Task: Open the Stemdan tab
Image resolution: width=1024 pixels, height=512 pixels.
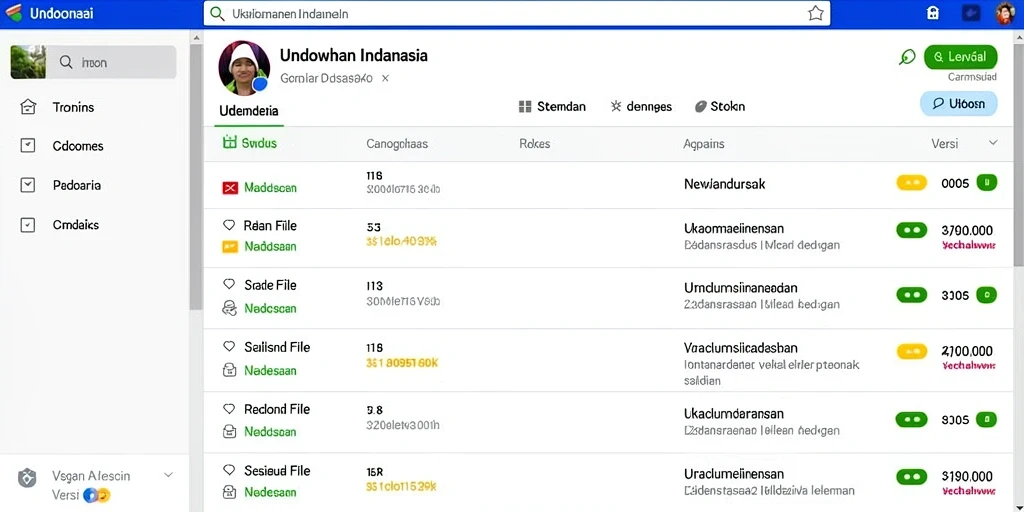Action: tap(552, 106)
